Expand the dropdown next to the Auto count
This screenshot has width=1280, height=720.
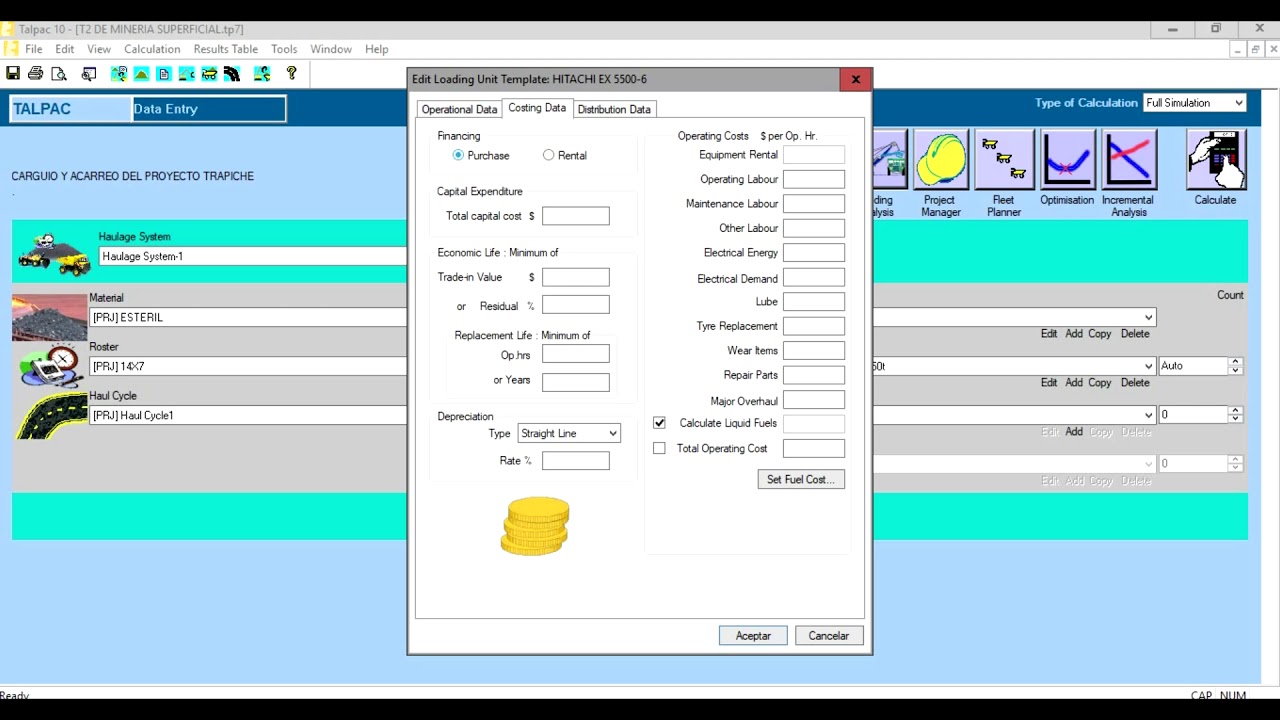(1148, 366)
